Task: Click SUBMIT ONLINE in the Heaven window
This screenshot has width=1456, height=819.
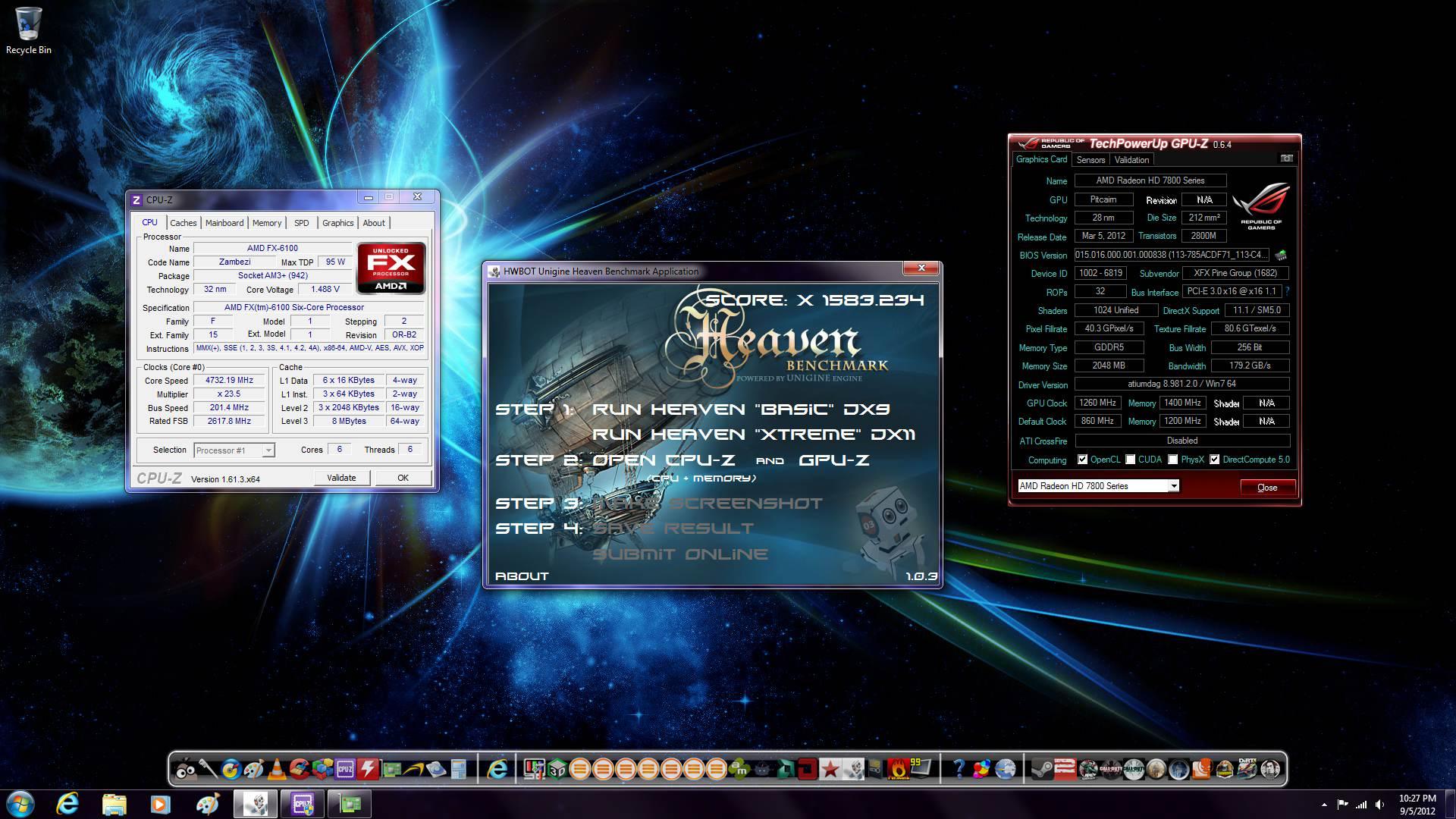Action: coord(680,554)
